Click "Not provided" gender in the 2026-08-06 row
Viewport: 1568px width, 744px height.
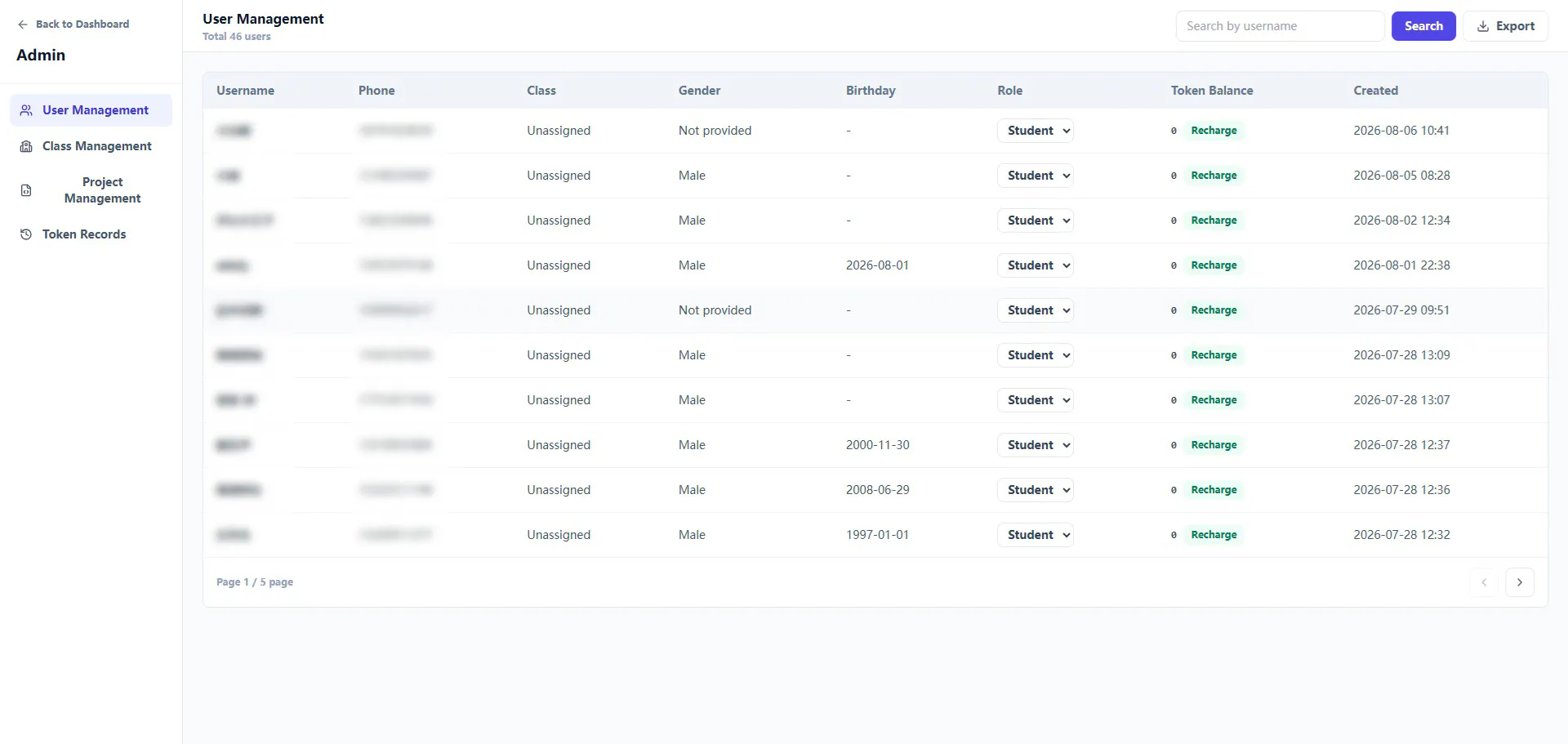click(715, 131)
